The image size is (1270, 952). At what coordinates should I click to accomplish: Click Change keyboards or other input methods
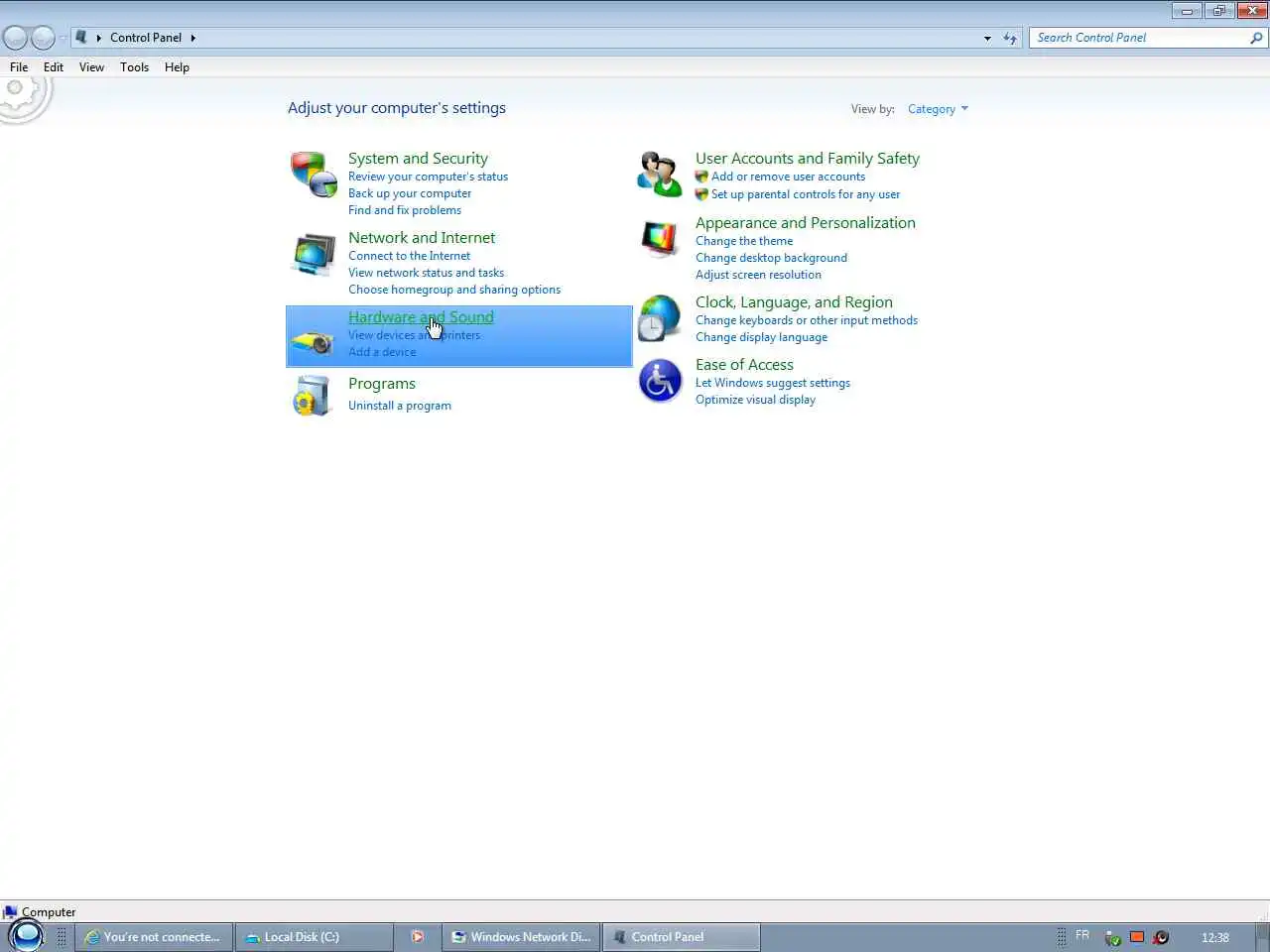[807, 320]
